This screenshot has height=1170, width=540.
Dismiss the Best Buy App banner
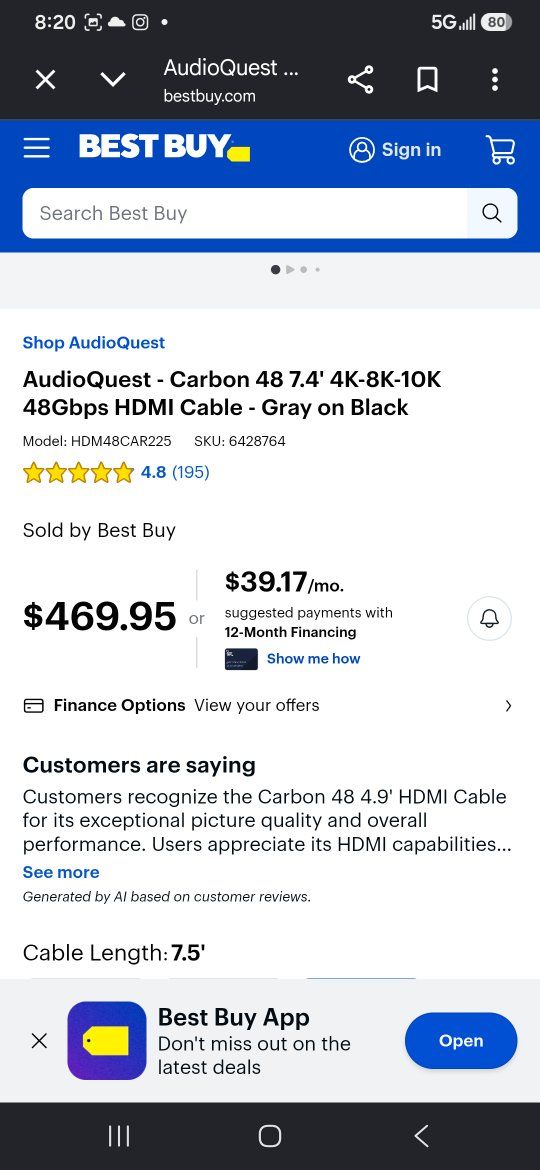coord(40,1041)
